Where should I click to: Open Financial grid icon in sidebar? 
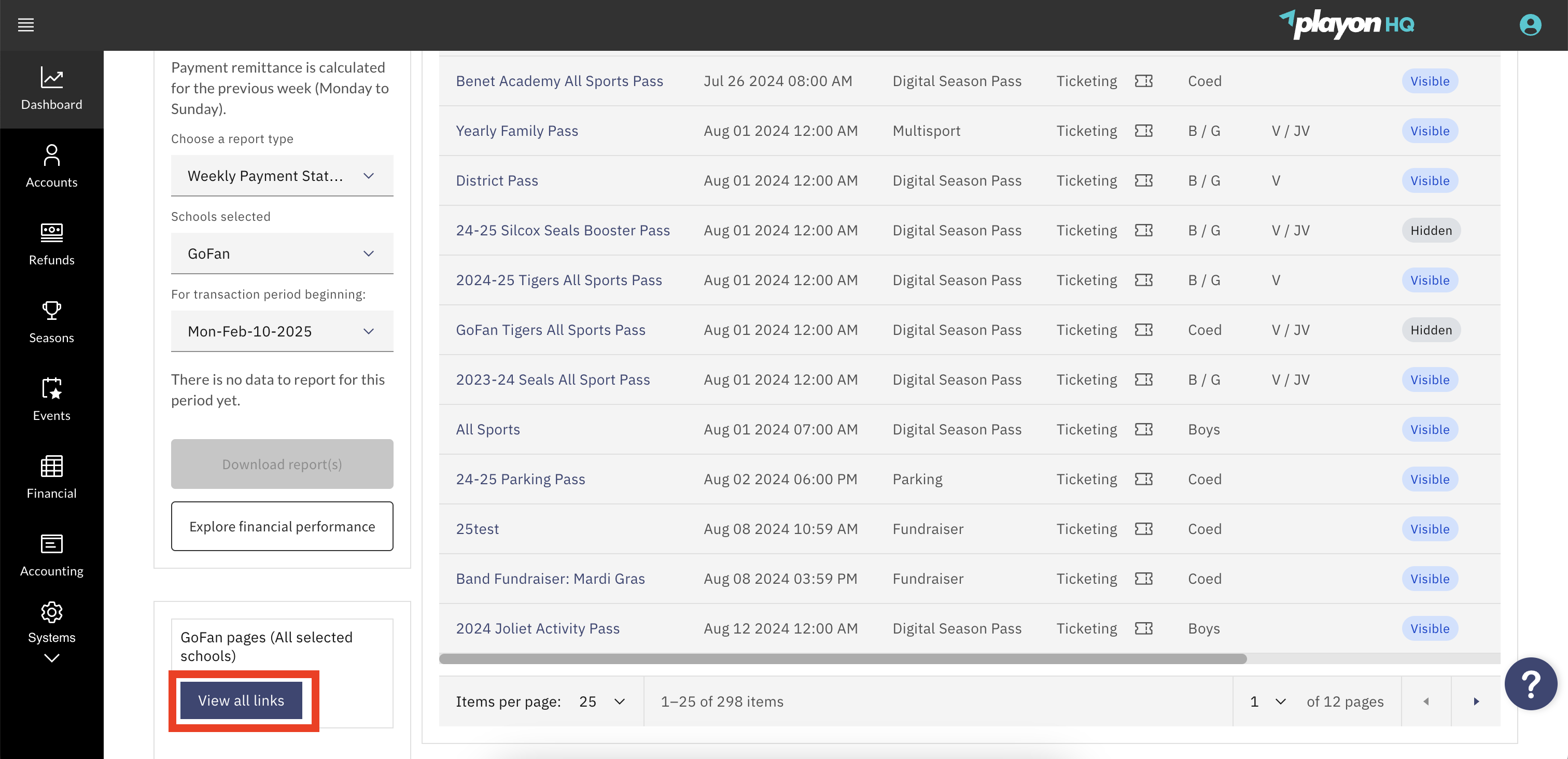(x=52, y=466)
